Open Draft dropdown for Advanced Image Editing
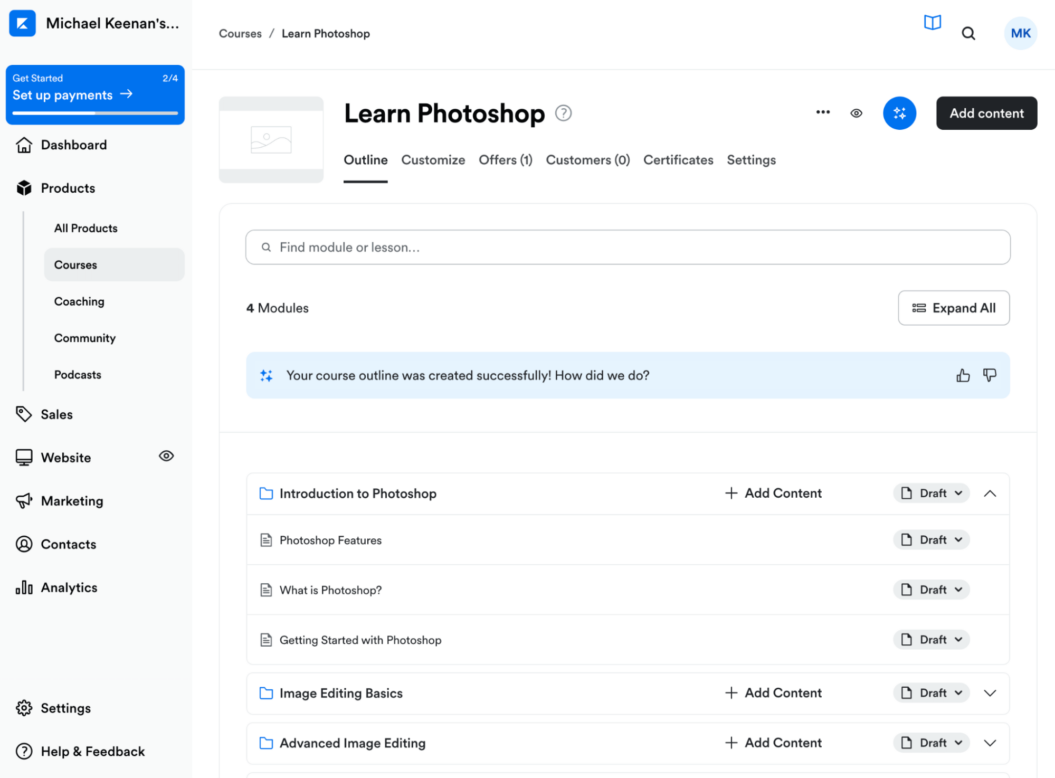 click(x=931, y=742)
